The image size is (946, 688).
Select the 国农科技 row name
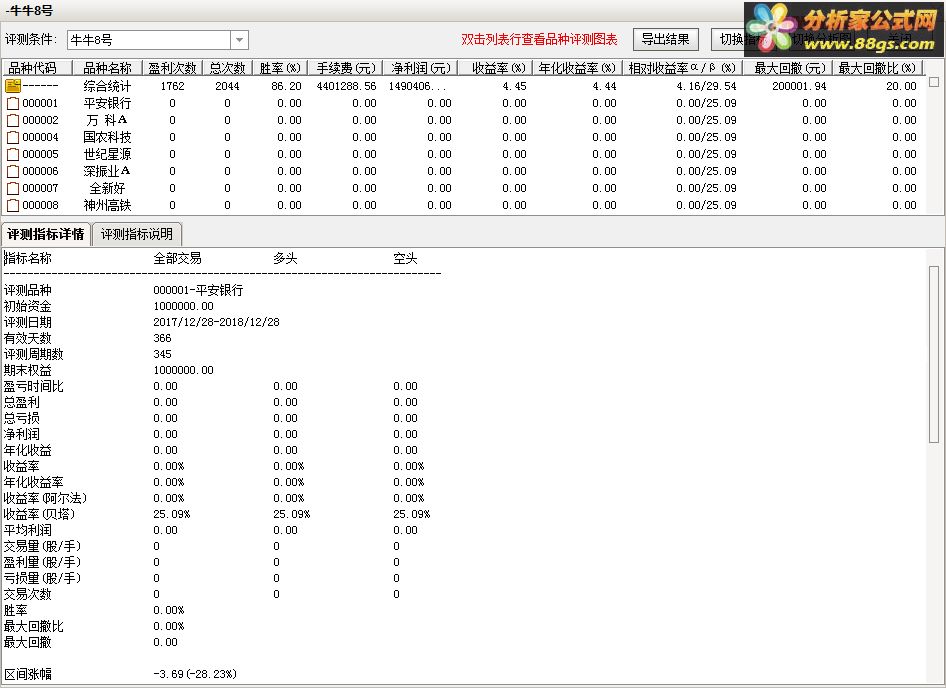pyautogui.click(x=107, y=137)
